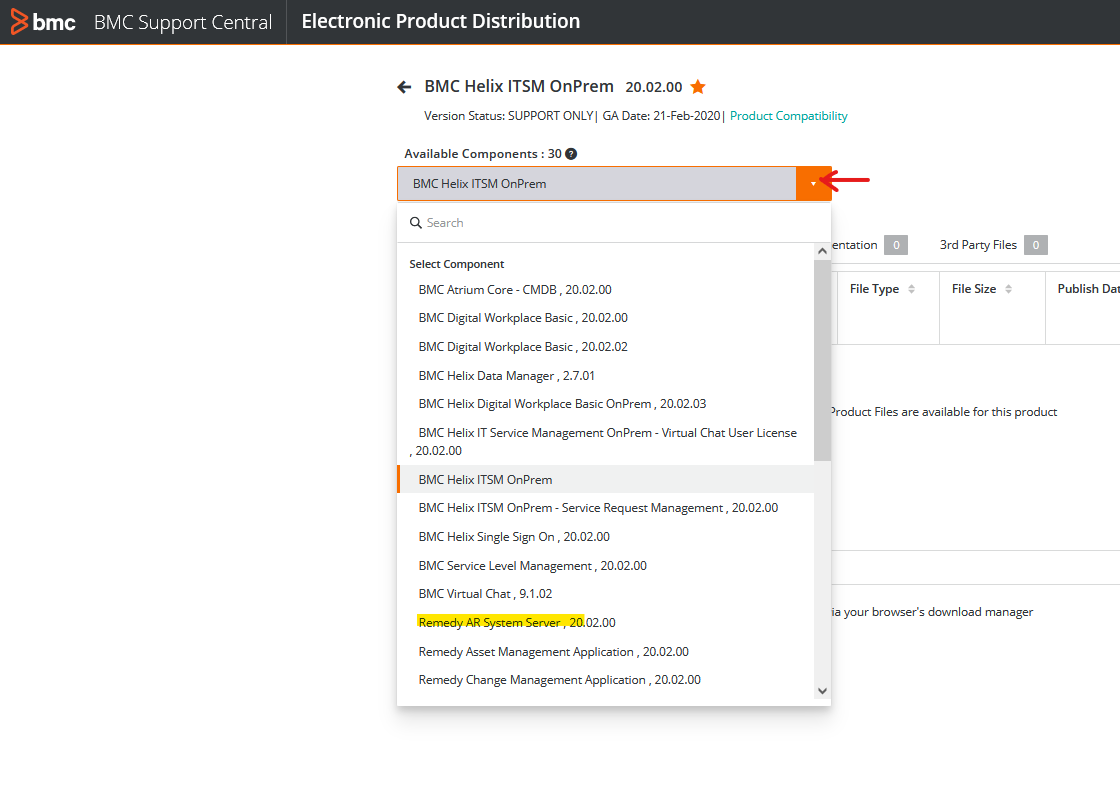This screenshot has width=1120, height=806.
Task: Toggle the orange favorite star
Action: (x=698, y=87)
